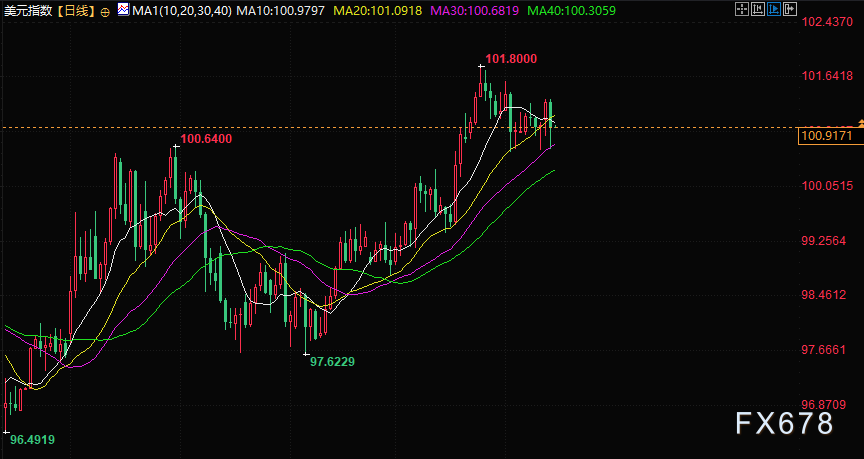Image resolution: width=864 pixels, height=459 pixels.
Task: Open MA1(10,20,30,40) indicator parameters
Action: click(182, 10)
